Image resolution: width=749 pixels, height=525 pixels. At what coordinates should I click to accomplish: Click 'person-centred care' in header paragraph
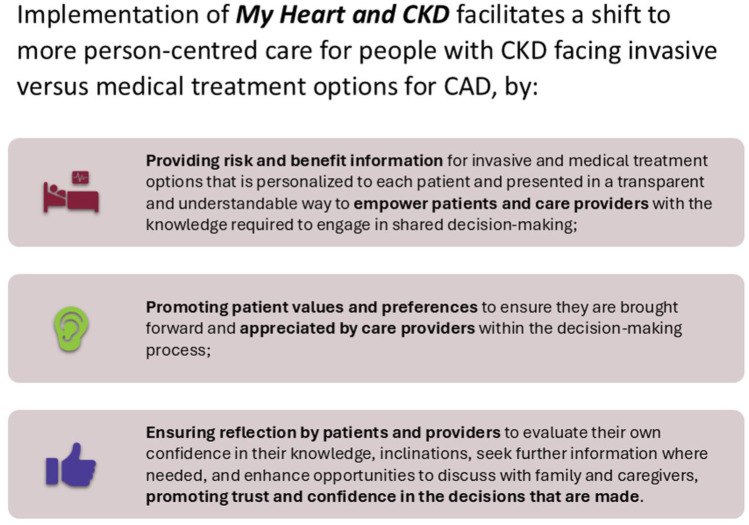tap(198, 51)
